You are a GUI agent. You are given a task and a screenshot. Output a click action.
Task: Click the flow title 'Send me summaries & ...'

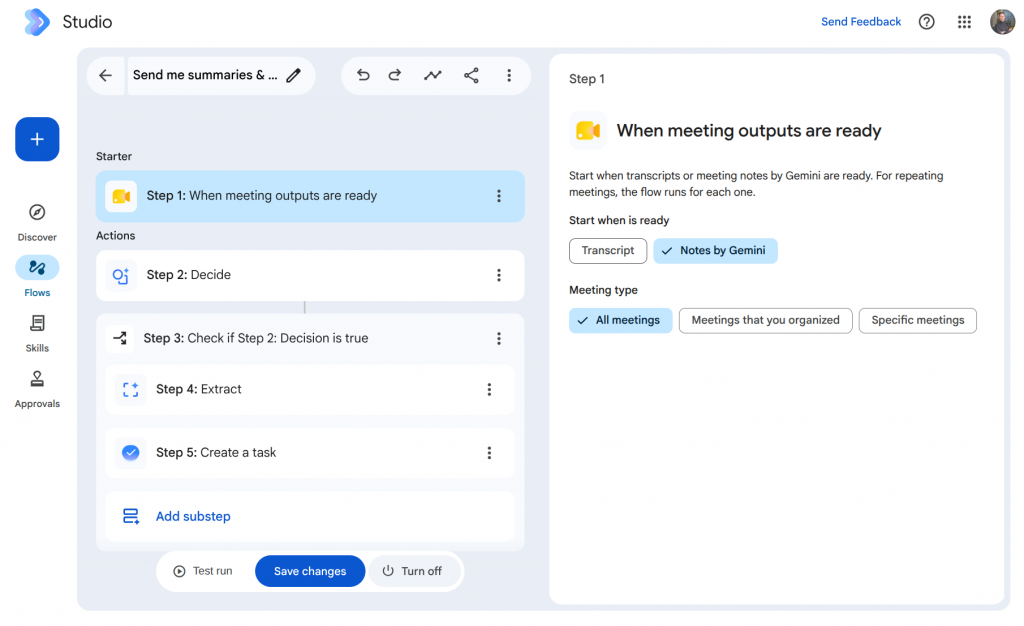tap(205, 76)
